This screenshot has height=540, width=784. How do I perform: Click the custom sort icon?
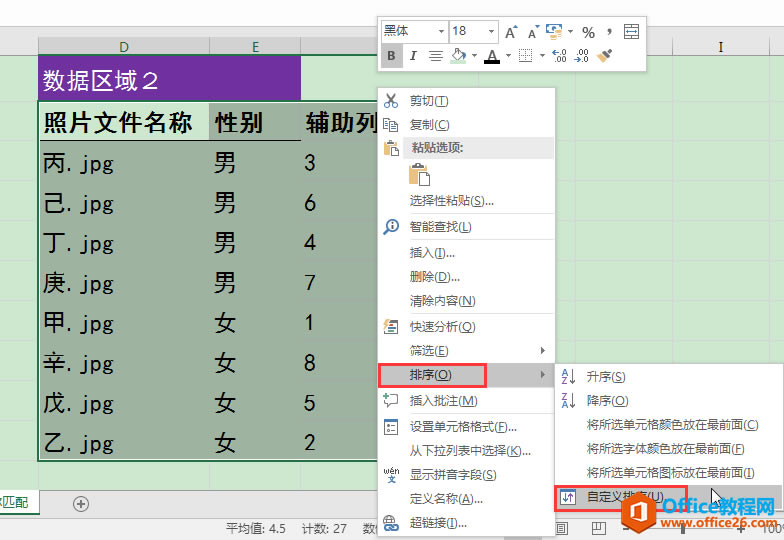(x=568, y=497)
